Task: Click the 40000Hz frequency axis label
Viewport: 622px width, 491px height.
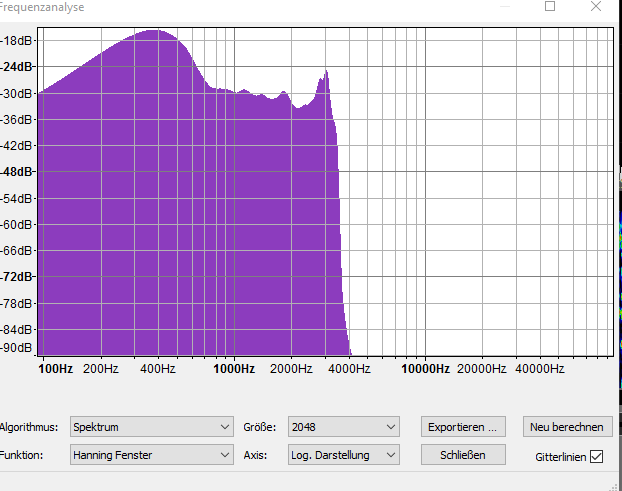Action: pyautogui.click(x=539, y=369)
